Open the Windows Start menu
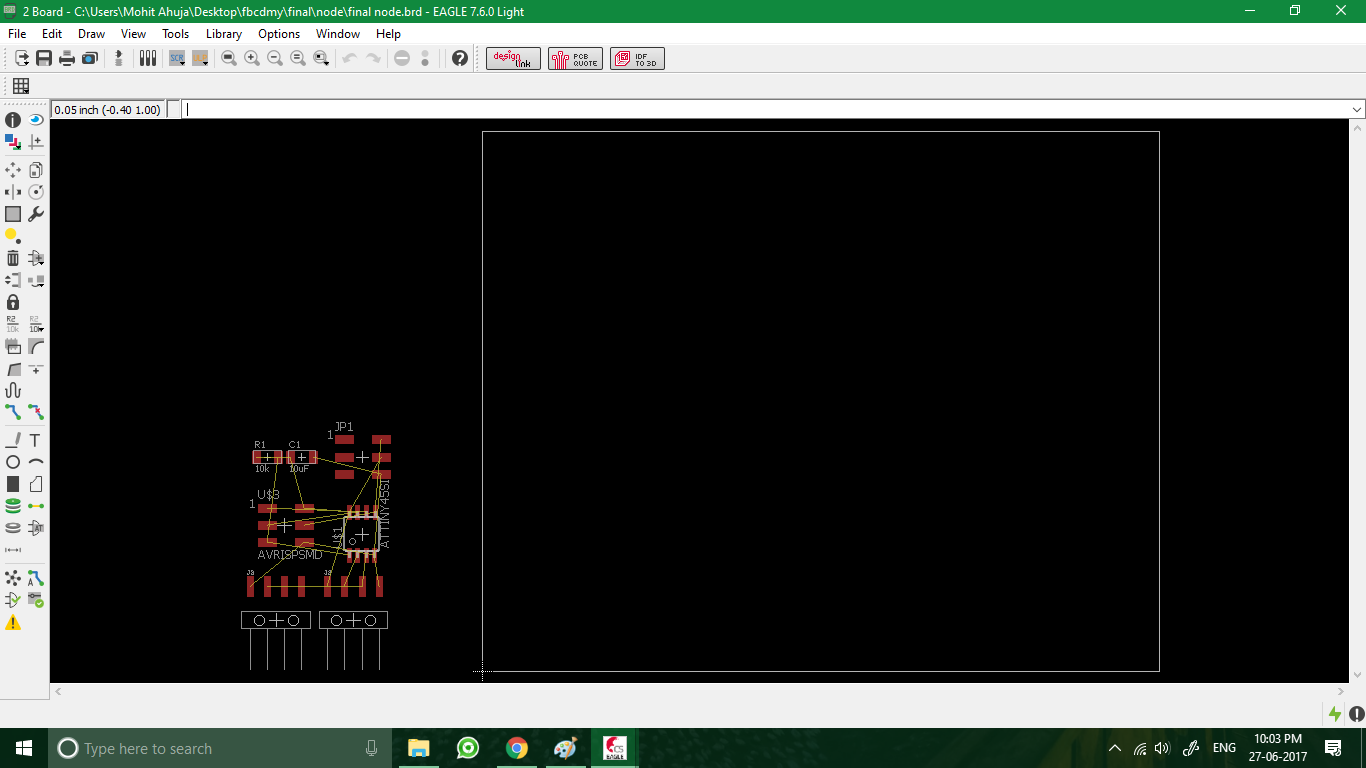The height and width of the screenshot is (768, 1366). click(24, 748)
